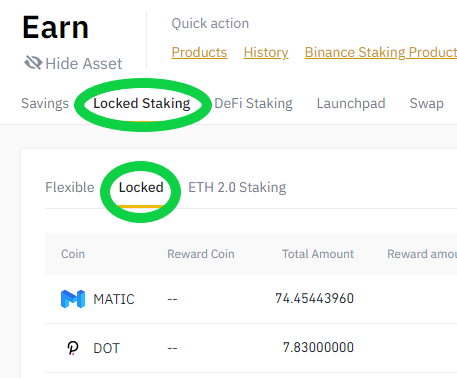
Task: Switch to the Savings tab
Action: coord(45,103)
